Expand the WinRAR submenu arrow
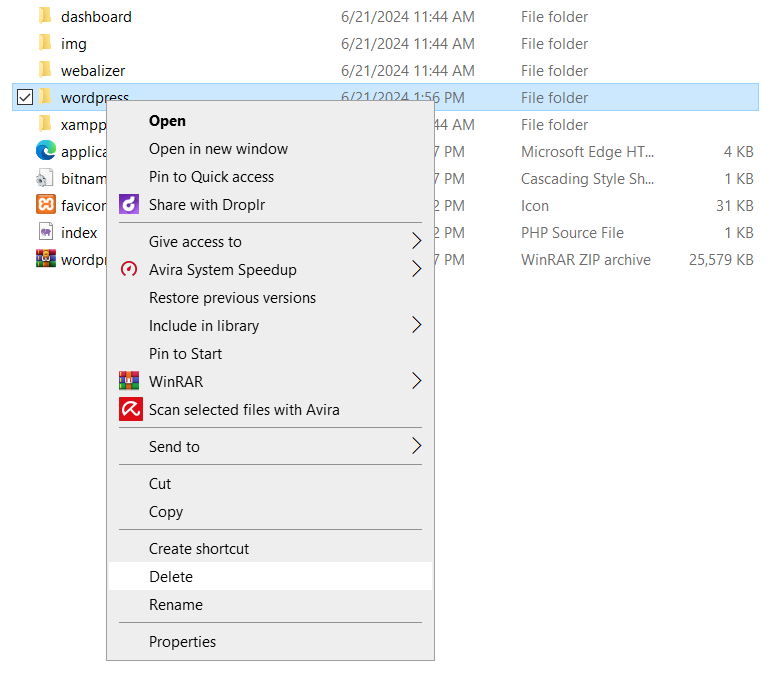The image size is (778, 679). click(x=416, y=381)
